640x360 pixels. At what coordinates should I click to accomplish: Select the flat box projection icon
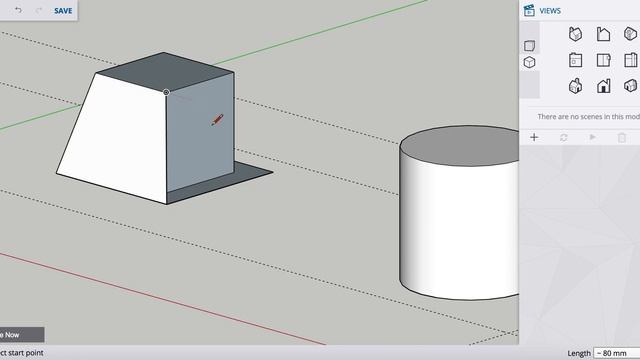529,45
